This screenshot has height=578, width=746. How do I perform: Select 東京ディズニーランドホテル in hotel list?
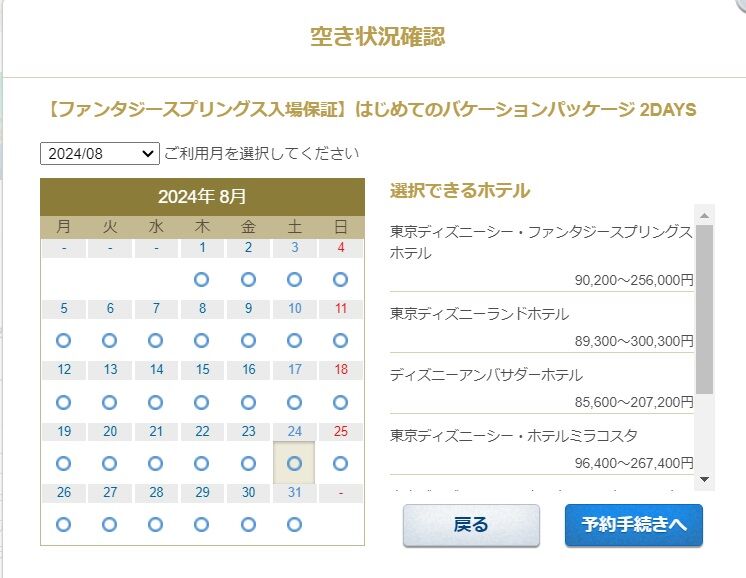[x=480, y=314]
